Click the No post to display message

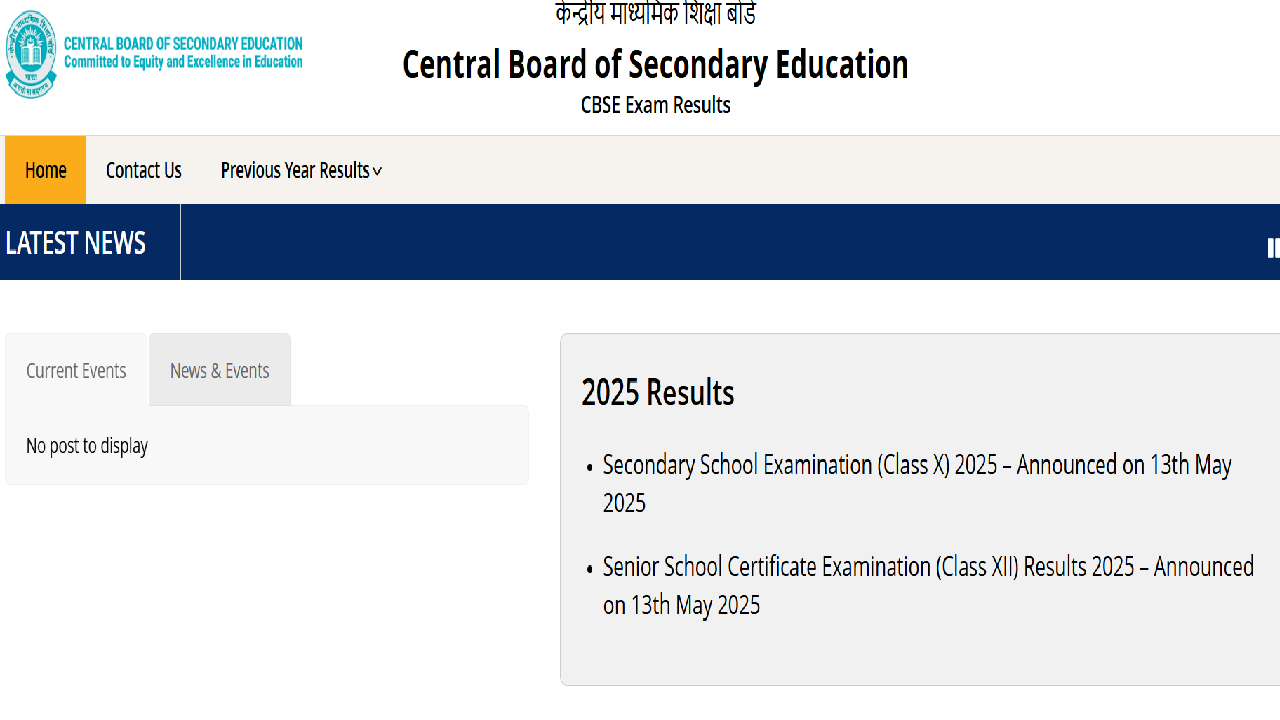pyautogui.click(x=87, y=446)
